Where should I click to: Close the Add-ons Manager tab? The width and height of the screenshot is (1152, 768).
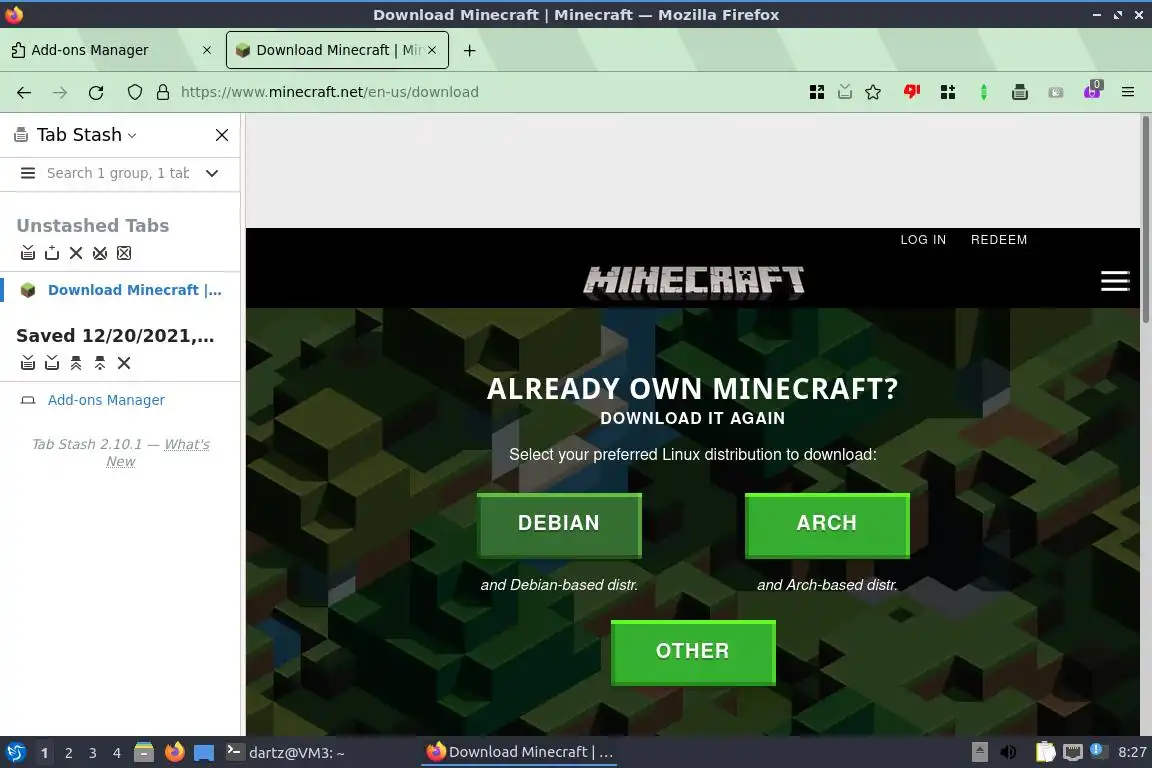[207, 50]
